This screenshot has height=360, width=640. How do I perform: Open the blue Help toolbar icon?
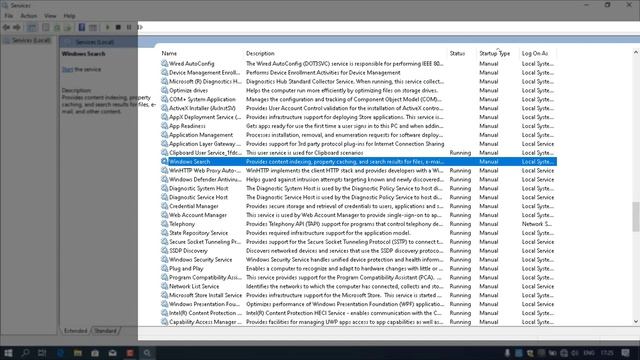point(82,27)
